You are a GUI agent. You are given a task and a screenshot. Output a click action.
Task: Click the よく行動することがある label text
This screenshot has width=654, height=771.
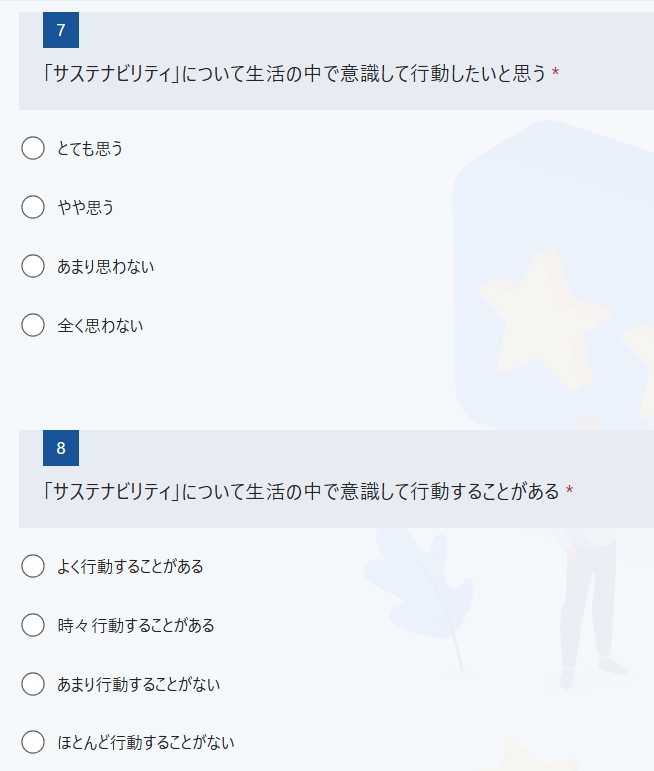[130, 566]
